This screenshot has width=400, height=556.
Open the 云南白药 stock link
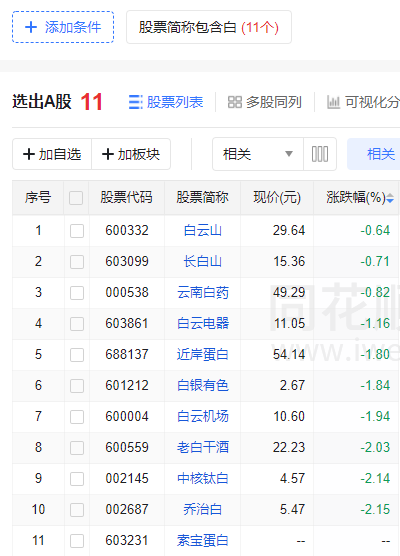click(202, 293)
